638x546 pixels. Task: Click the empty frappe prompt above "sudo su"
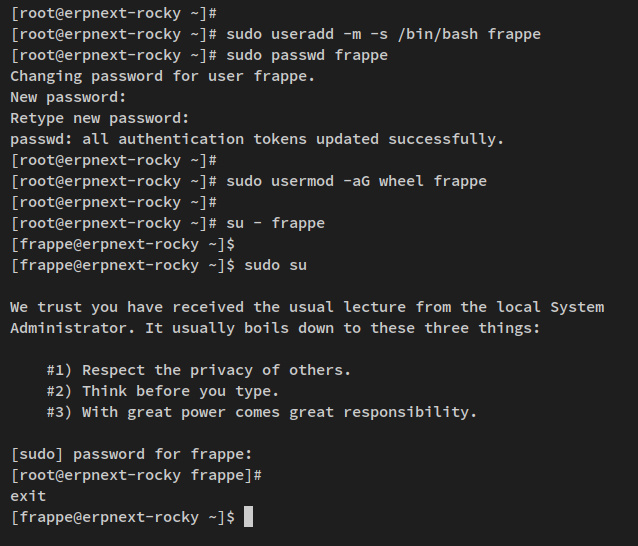tap(122, 244)
